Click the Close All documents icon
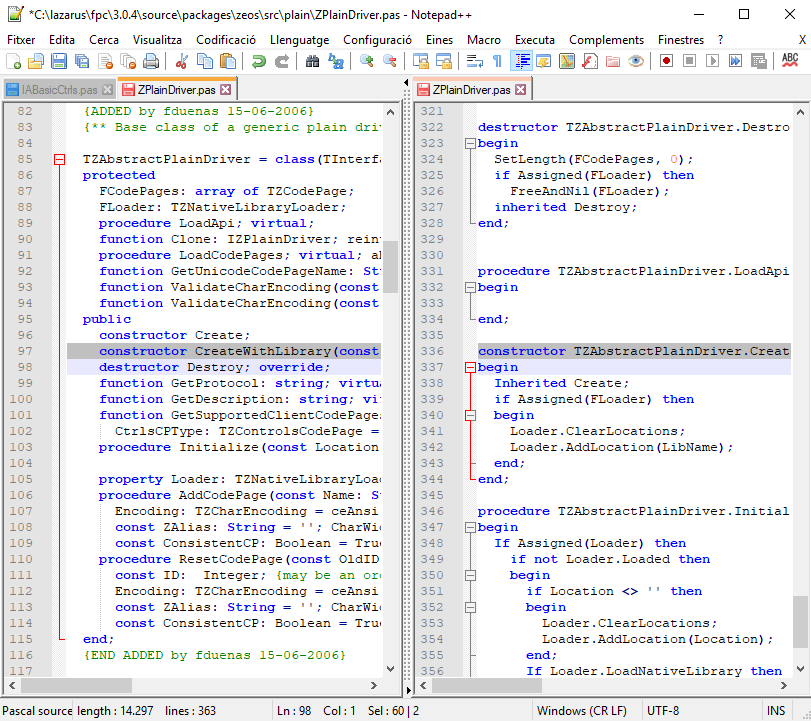811x721 pixels. pos(128,61)
